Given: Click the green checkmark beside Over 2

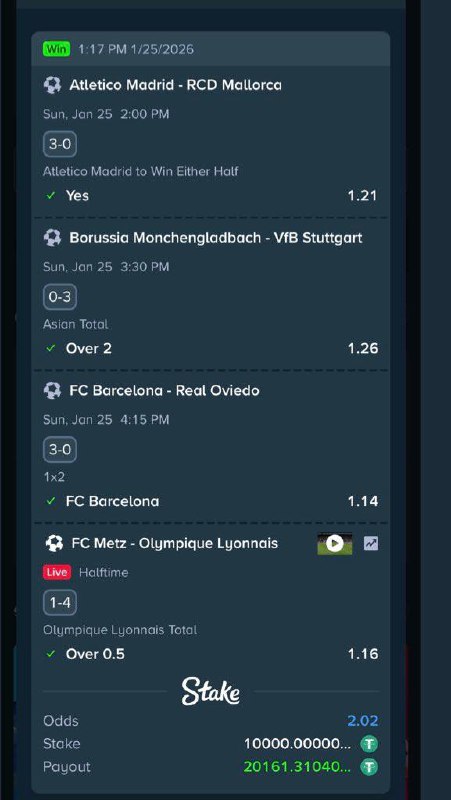Looking at the screenshot, I should tap(51, 348).
